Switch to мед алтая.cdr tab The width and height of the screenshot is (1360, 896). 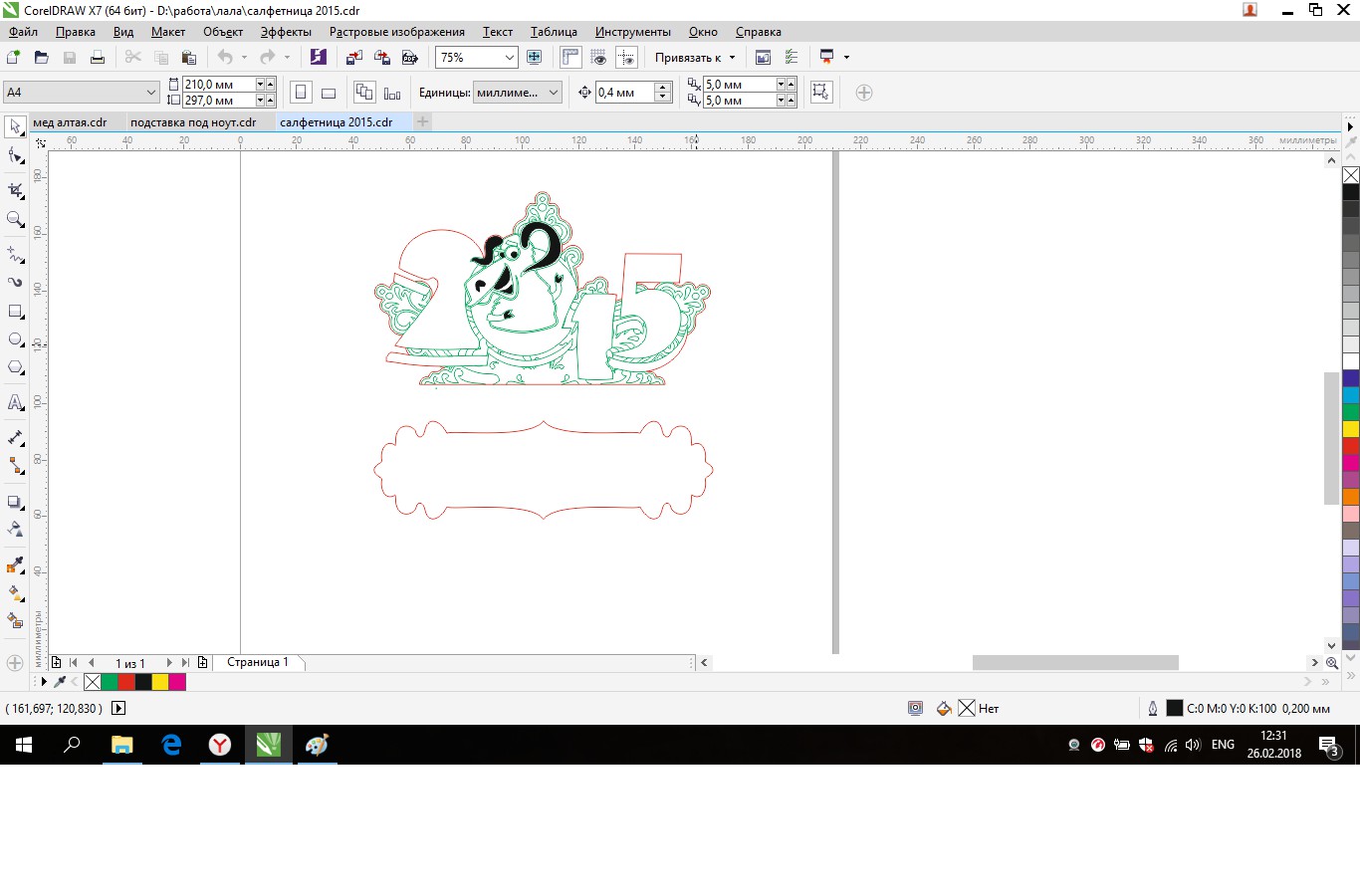point(70,122)
